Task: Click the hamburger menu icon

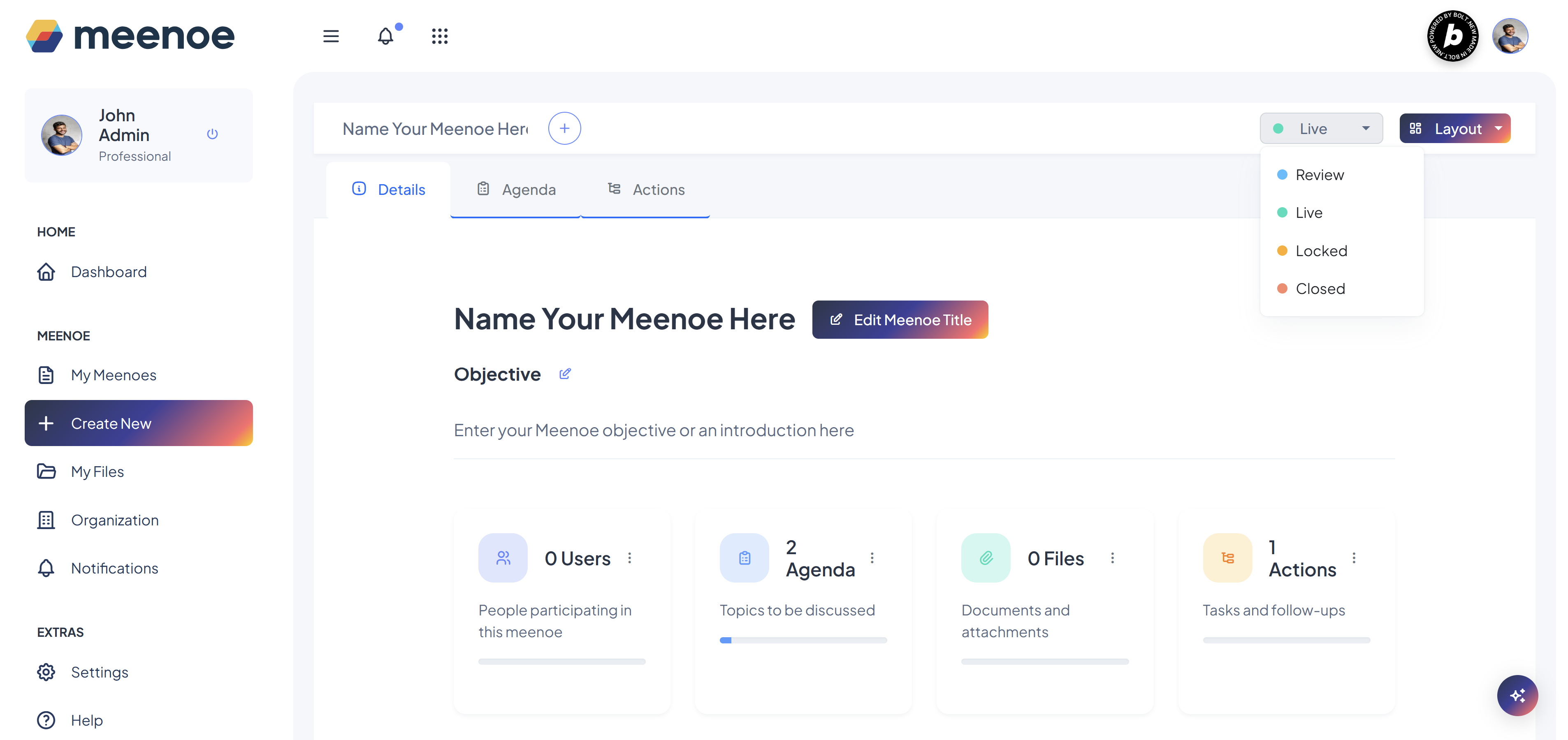Action: click(331, 37)
